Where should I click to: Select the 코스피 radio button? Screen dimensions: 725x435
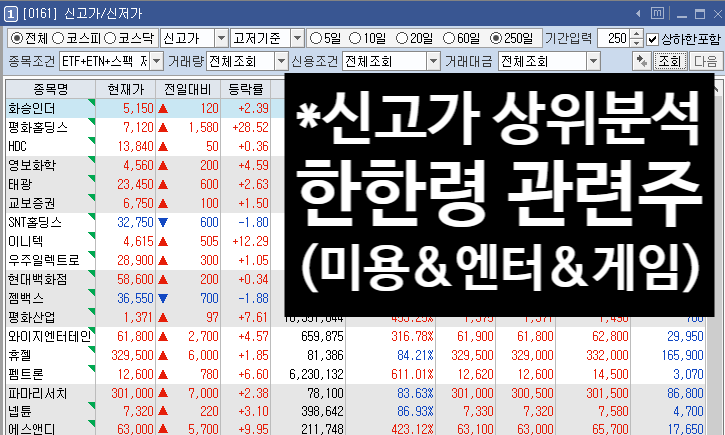point(58,38)
